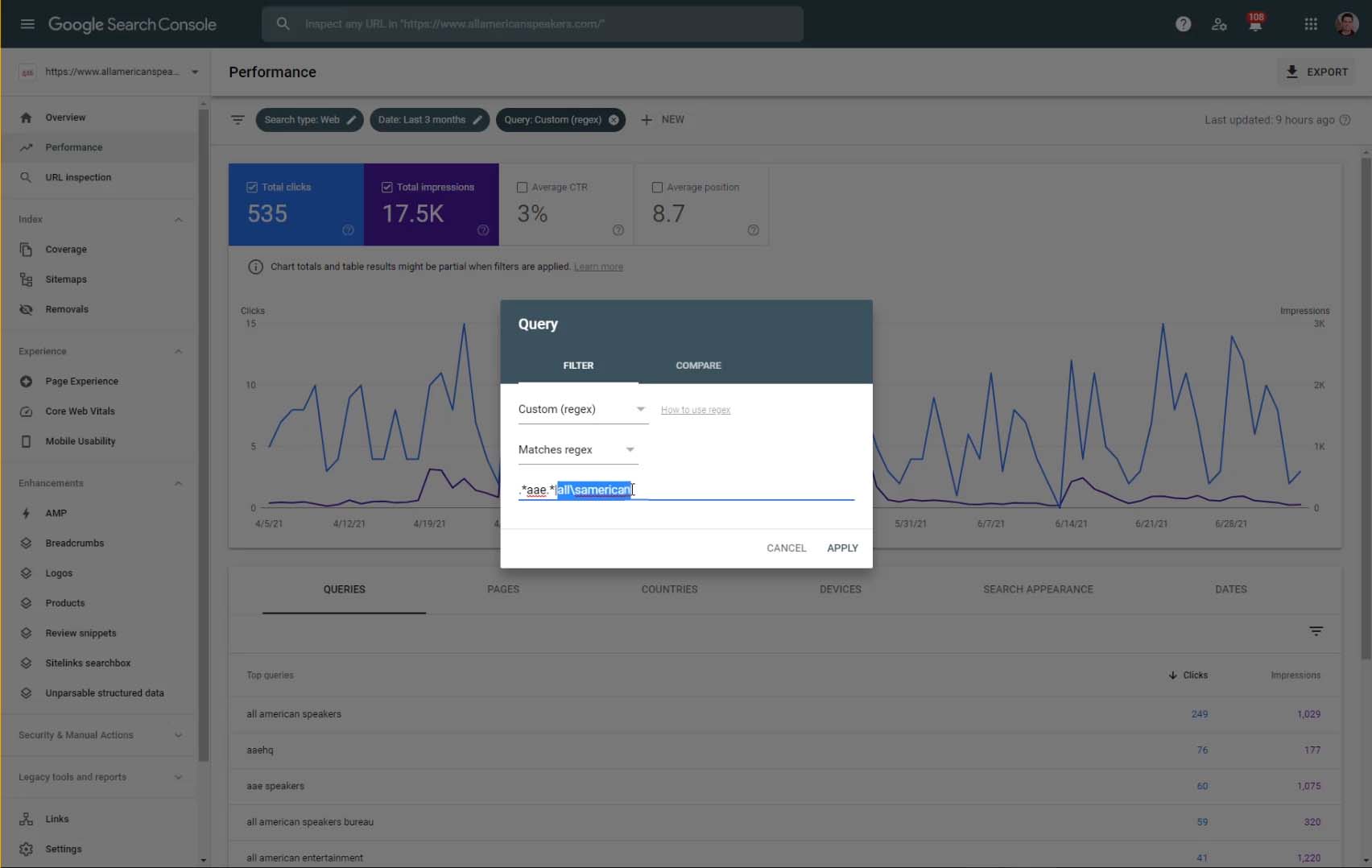Open Removals in sidebar
Viewport: 1372px width, 868px height.
click(67, 309)
